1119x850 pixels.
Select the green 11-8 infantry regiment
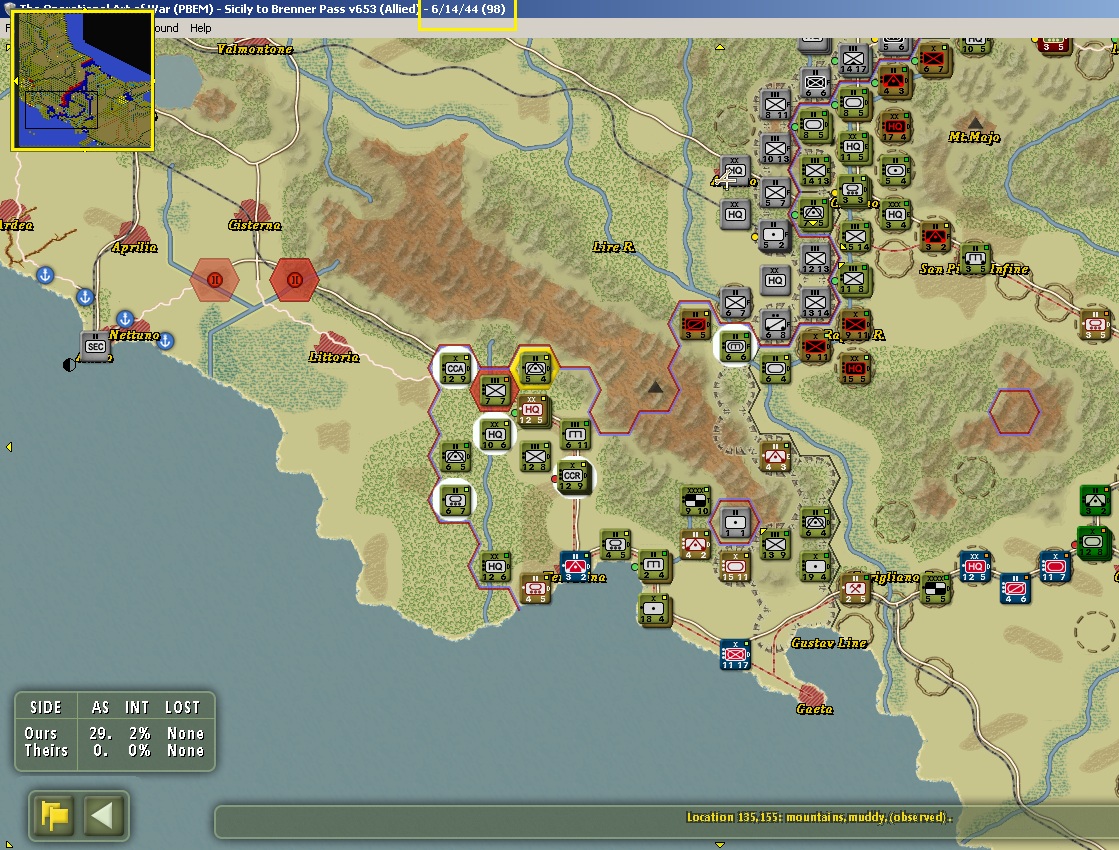(854, 280)
